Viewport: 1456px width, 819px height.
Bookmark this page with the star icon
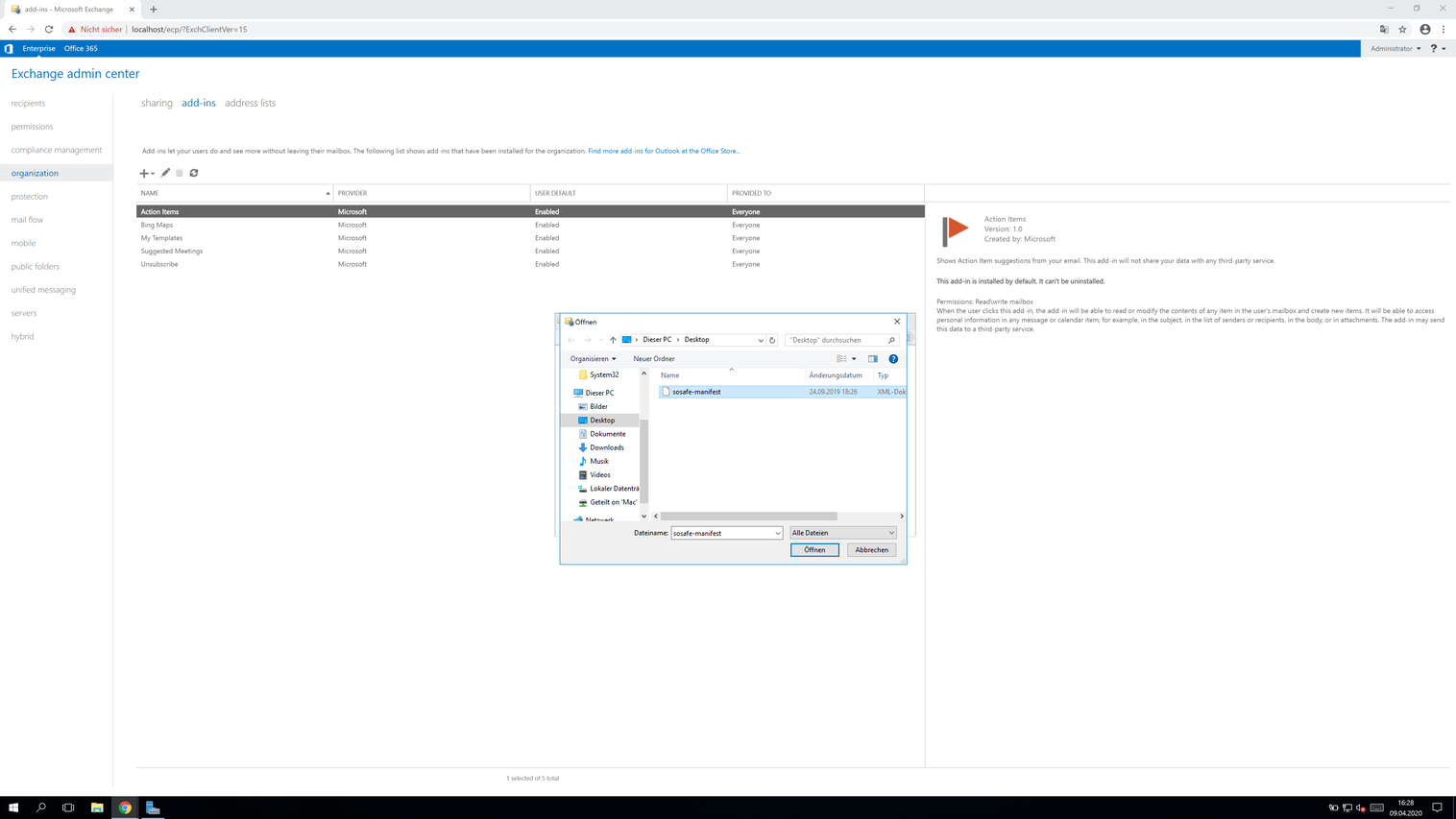(1402, 30)
